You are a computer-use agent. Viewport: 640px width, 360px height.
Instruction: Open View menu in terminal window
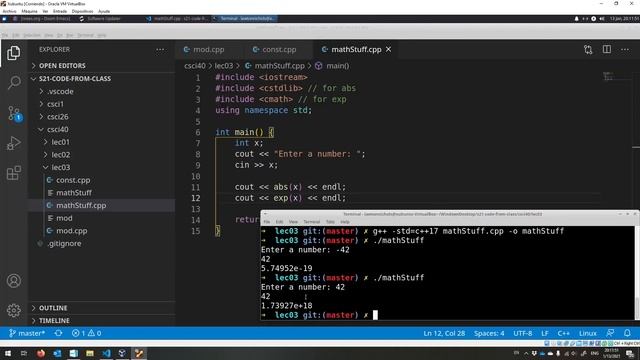pyautogui.click(x=293, y=222)
